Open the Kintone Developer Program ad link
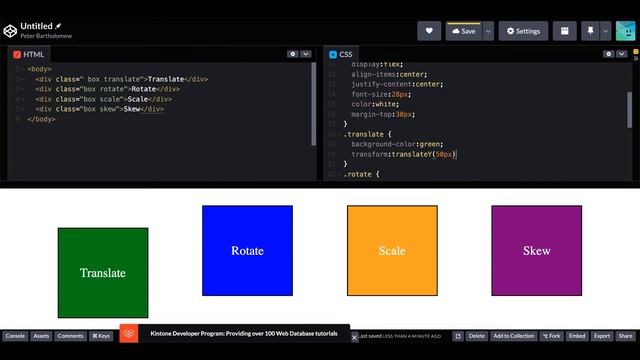The image size is (640, 360). [x=244, y=333]
